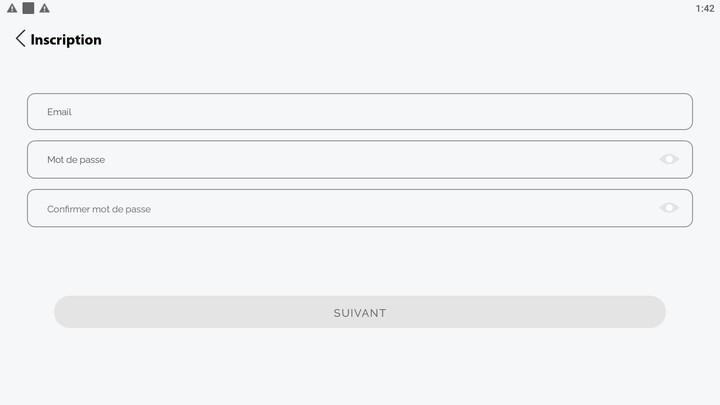Return to previous screen via back chevron
Viewport: 720px width, 405px height.
20,39
